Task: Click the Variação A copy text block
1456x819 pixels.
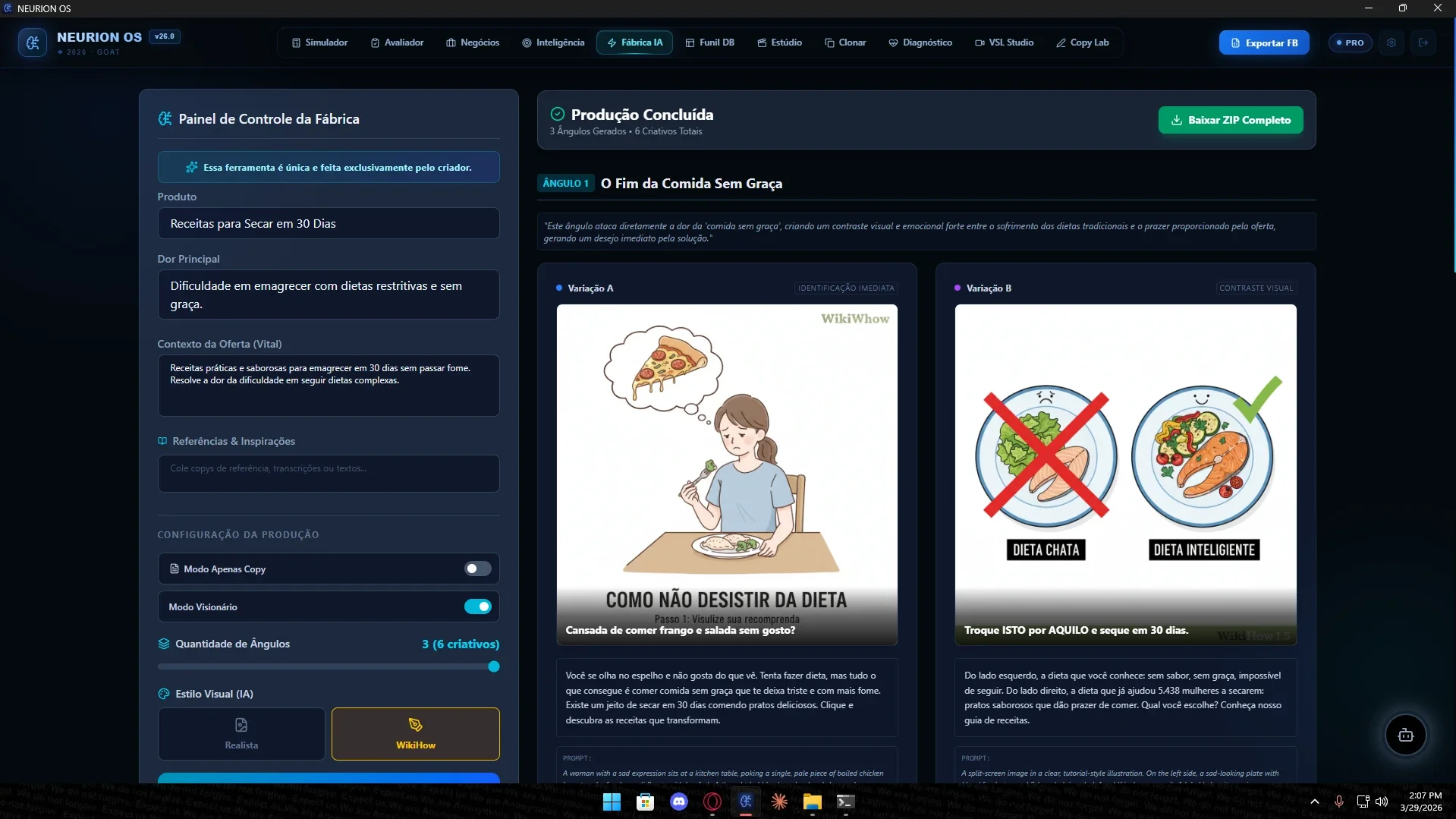Action: [727, 698]
